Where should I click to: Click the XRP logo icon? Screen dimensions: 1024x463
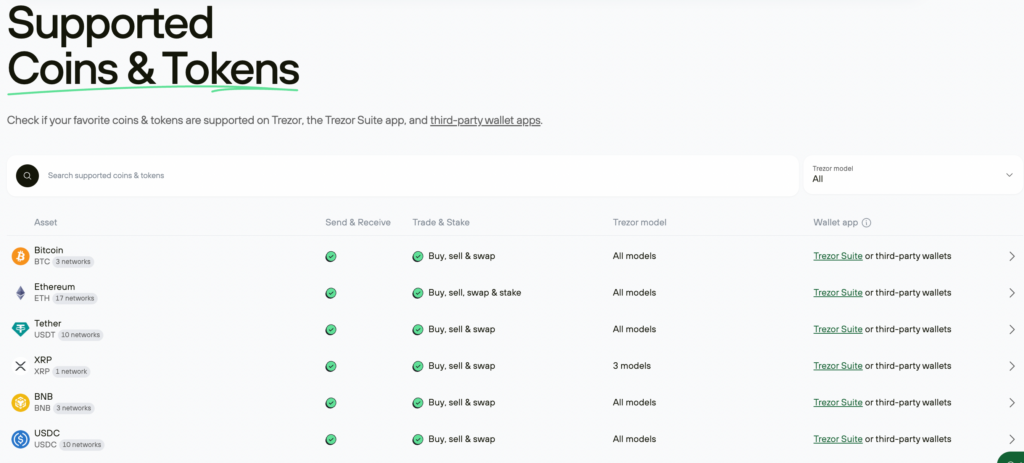(20, 366)
